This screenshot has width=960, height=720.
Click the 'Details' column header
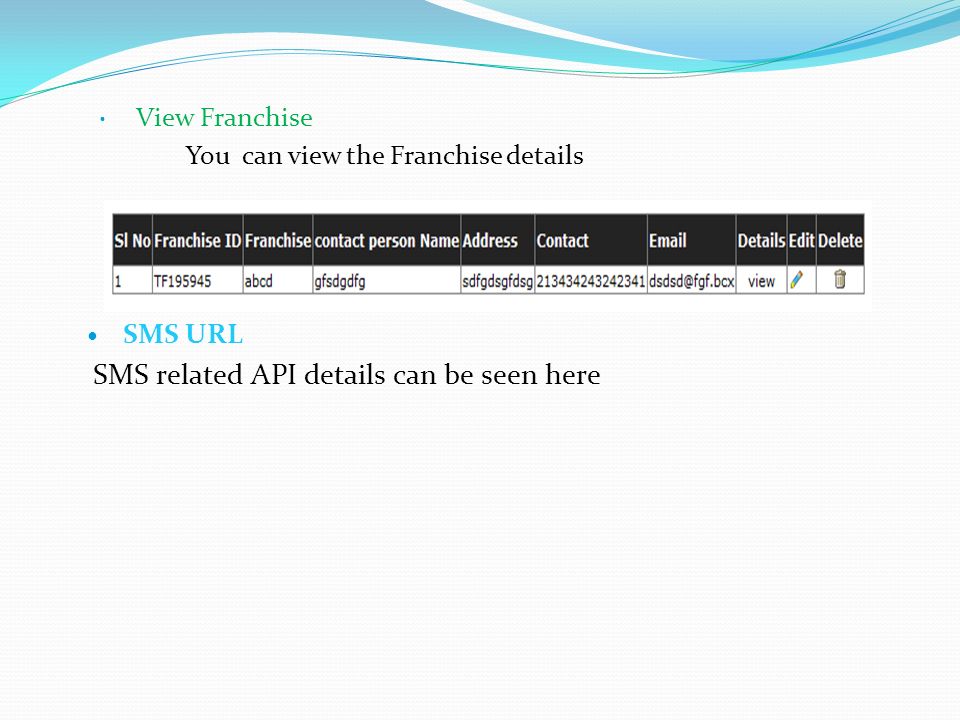coord(762,241)
